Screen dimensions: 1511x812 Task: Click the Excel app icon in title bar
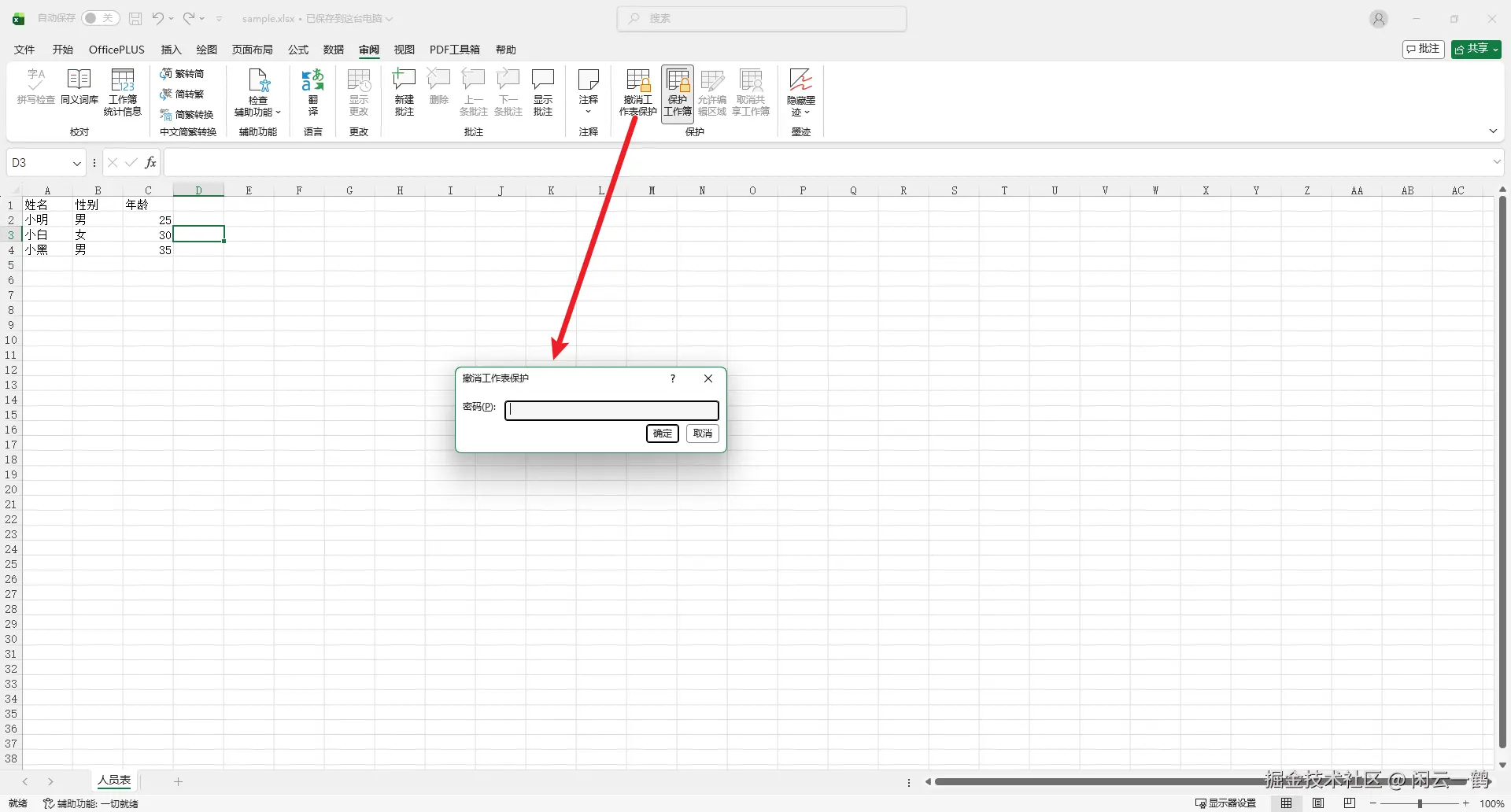[18, 18]
